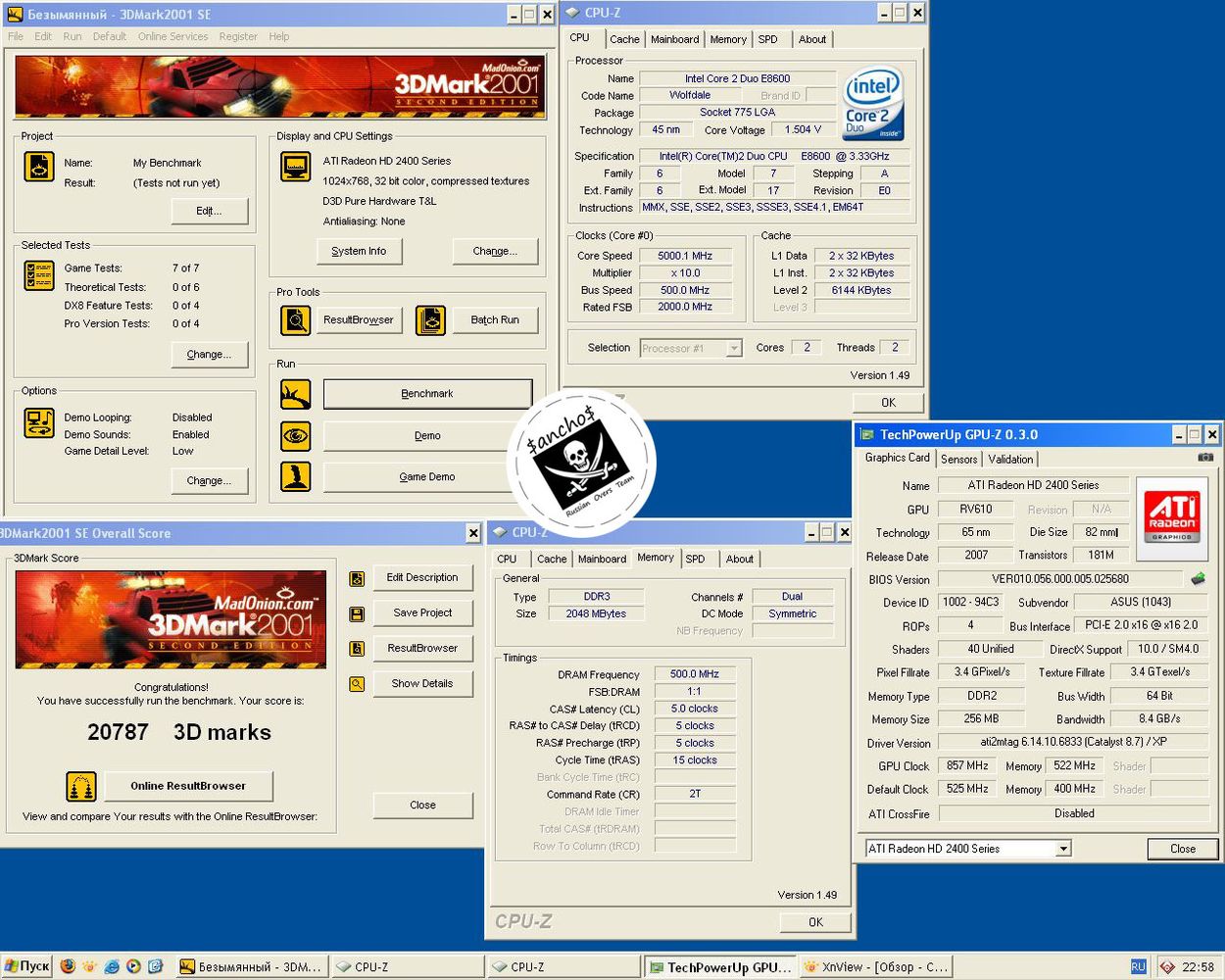Click Change... button under Selected Tests
This screenshot has width=1225, height=980.
click(x=209, y=355)
